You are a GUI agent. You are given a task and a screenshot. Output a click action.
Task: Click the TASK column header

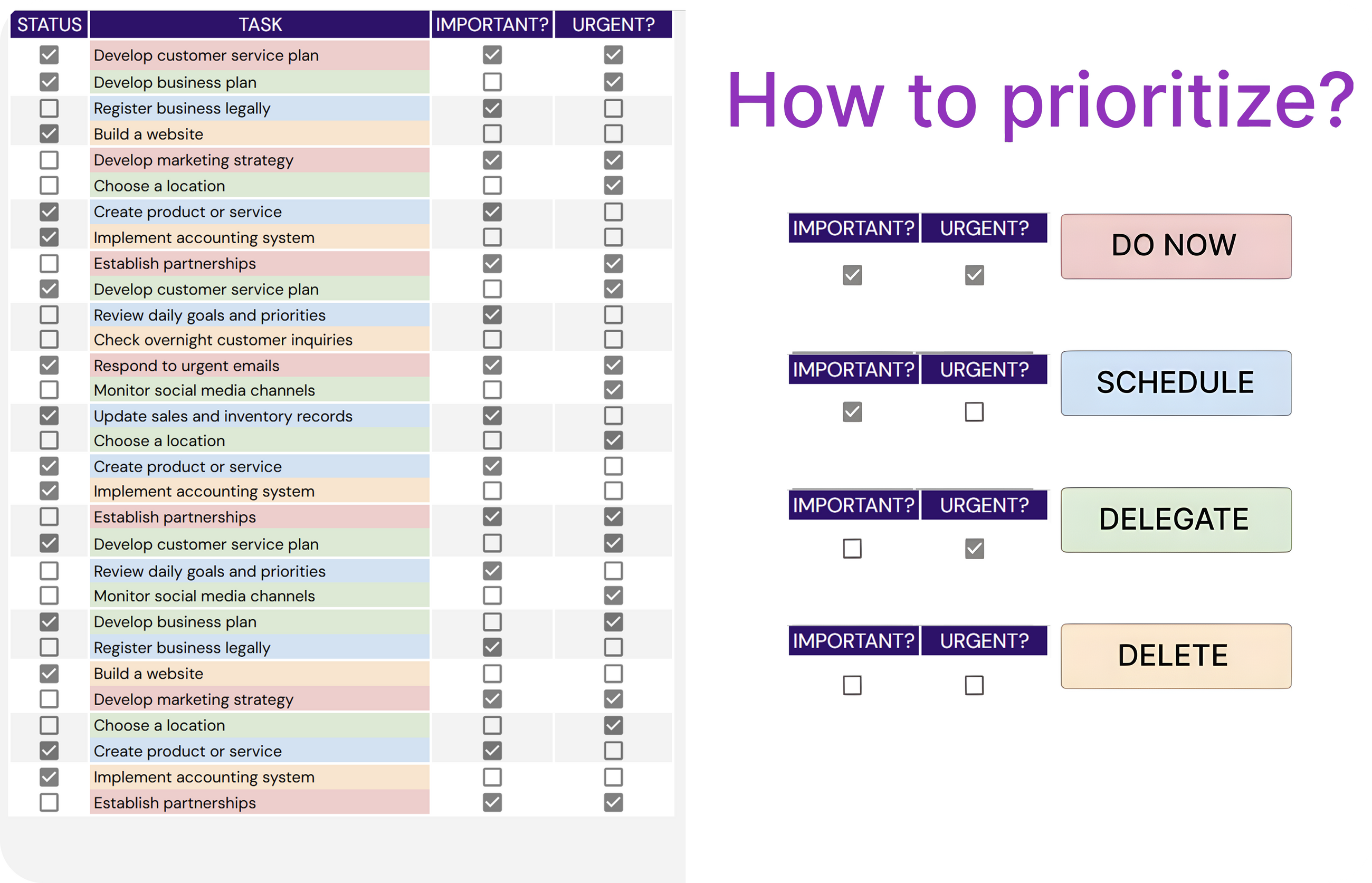[260, 25]
